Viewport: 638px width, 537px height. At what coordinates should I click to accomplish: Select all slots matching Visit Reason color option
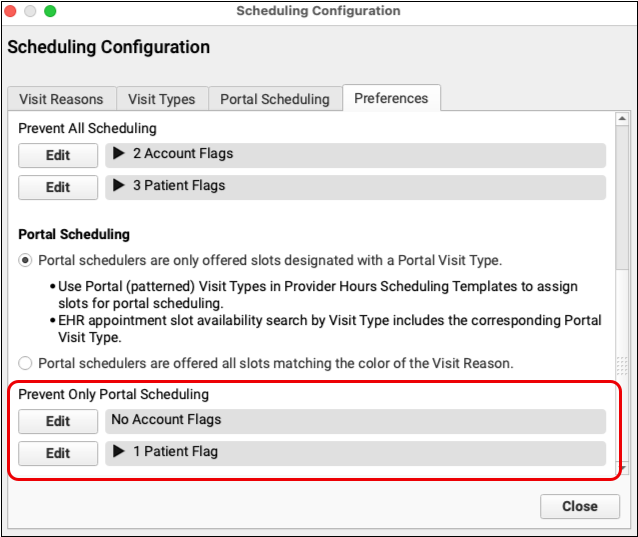tap(25, 363)
